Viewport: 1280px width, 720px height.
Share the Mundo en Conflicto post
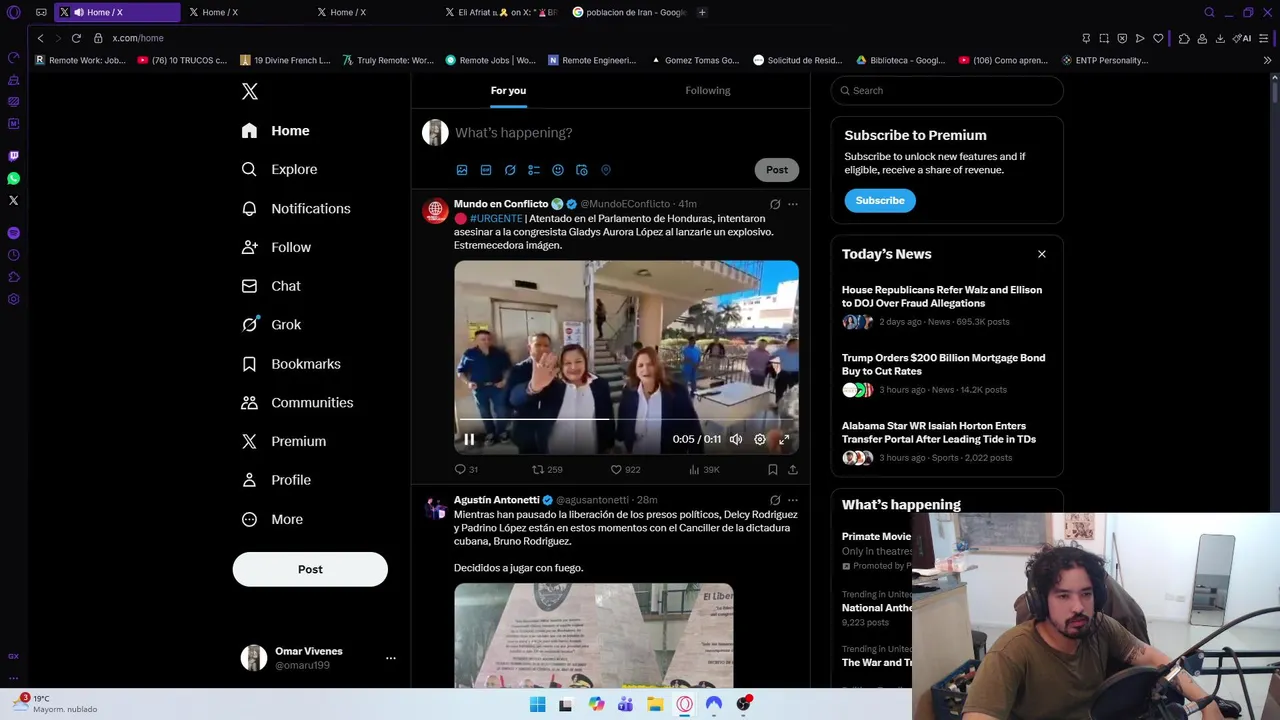793,469
